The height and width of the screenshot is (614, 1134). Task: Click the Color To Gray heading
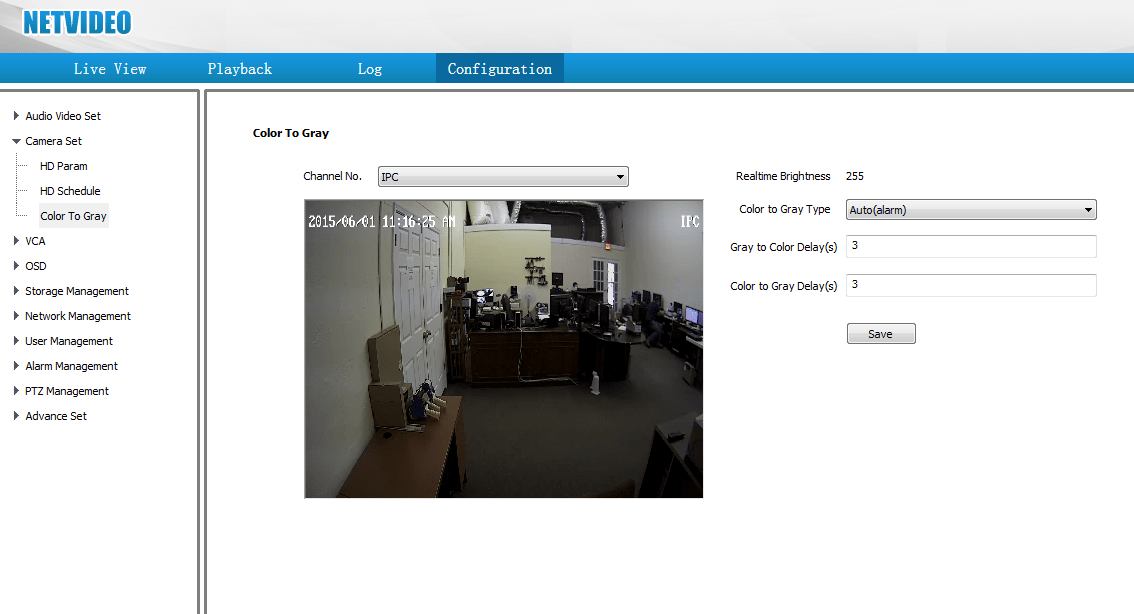291,133
